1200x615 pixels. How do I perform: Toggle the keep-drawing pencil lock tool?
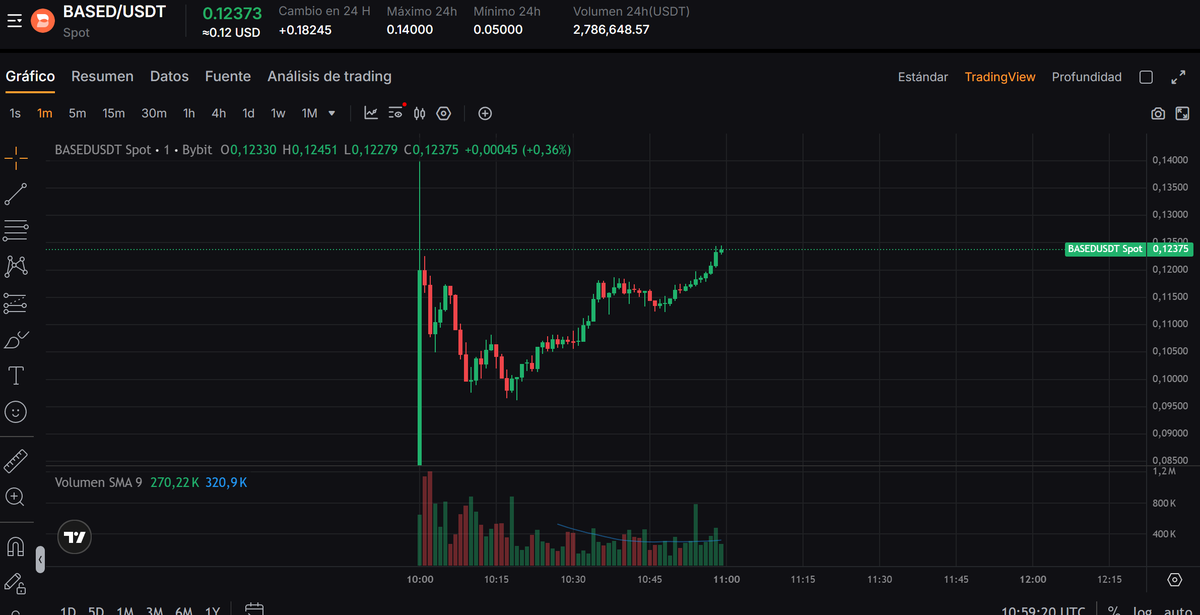(x=16, y=583)
